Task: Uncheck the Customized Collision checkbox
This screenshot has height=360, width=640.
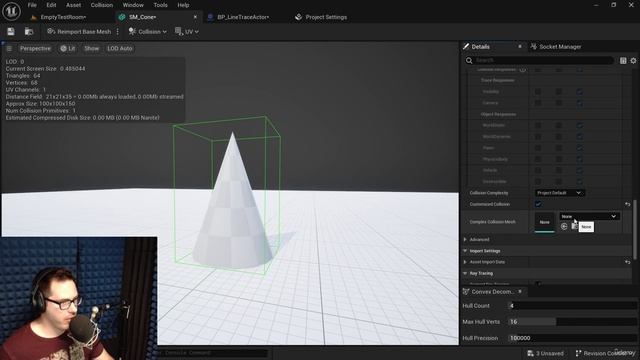Action: [x=538, y=204]
